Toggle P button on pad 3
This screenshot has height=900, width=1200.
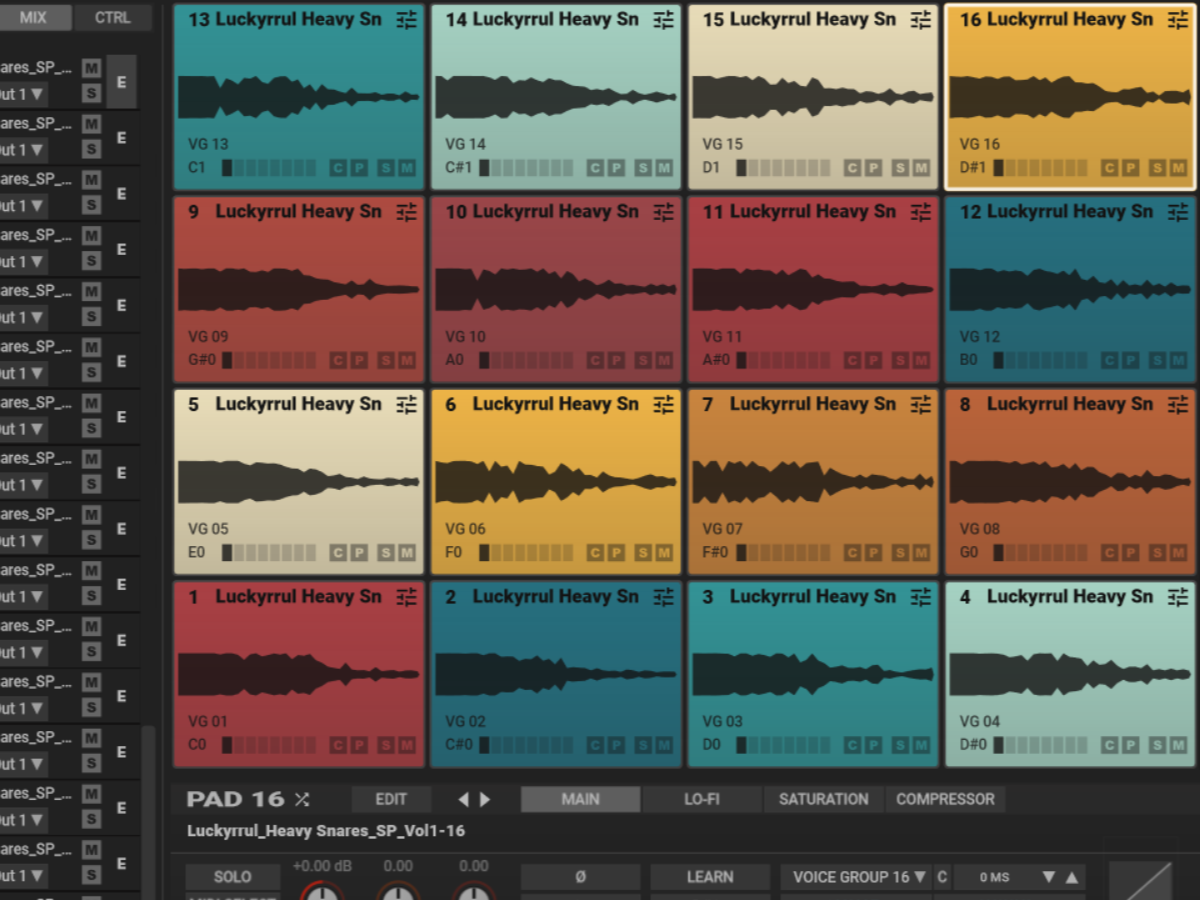(x=873, y=745)
